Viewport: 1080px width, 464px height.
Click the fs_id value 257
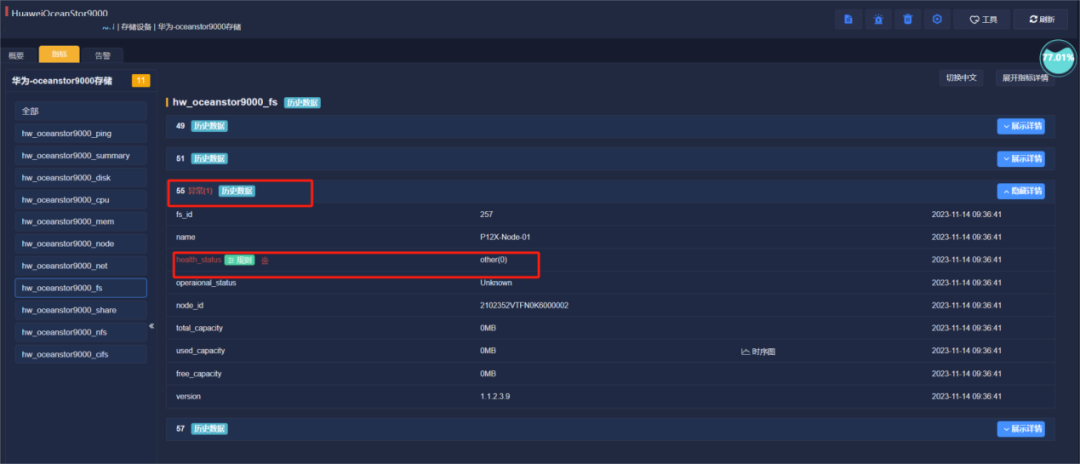click(486, 214)
